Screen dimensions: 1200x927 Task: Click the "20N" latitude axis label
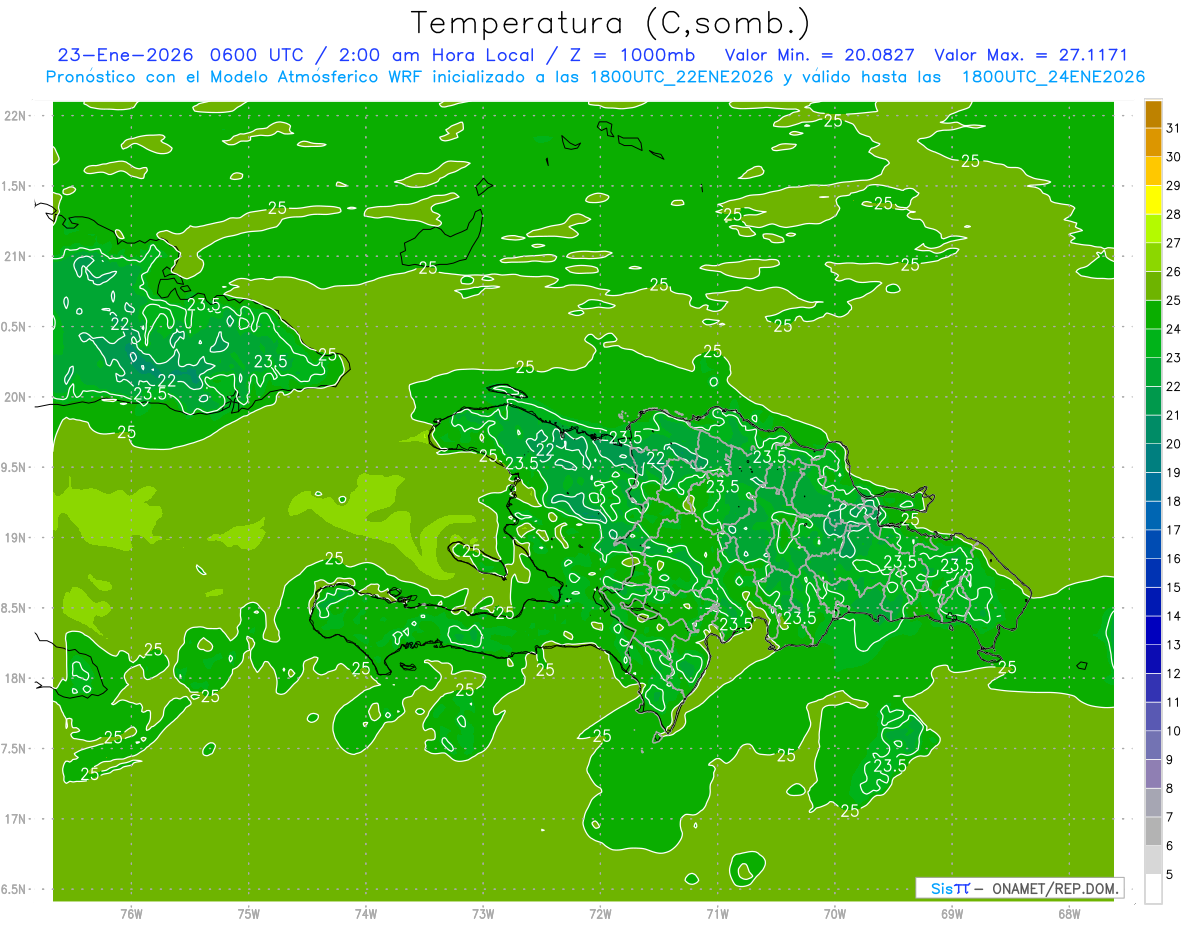17,397
